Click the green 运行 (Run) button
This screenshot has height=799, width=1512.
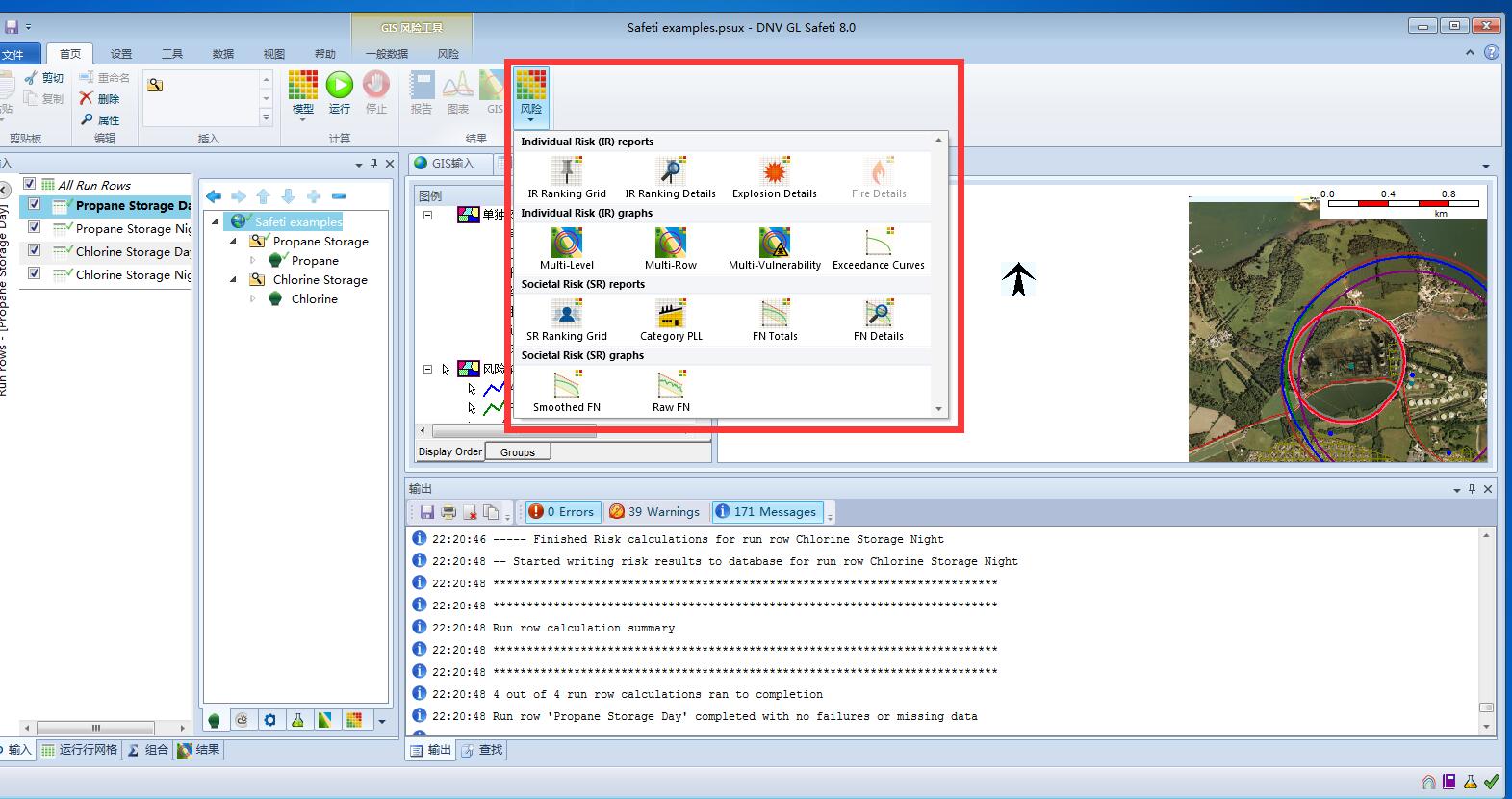point(340,93)
